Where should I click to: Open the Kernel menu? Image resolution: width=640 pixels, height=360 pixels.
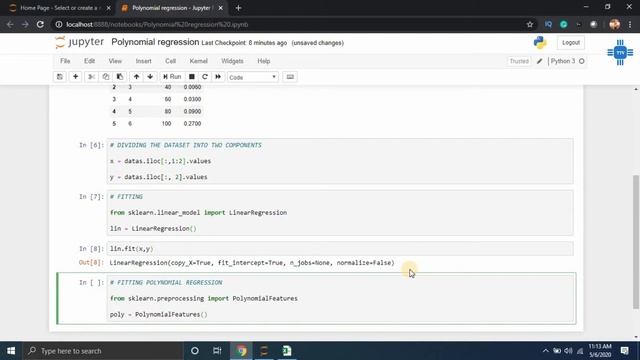pos(198,61)
